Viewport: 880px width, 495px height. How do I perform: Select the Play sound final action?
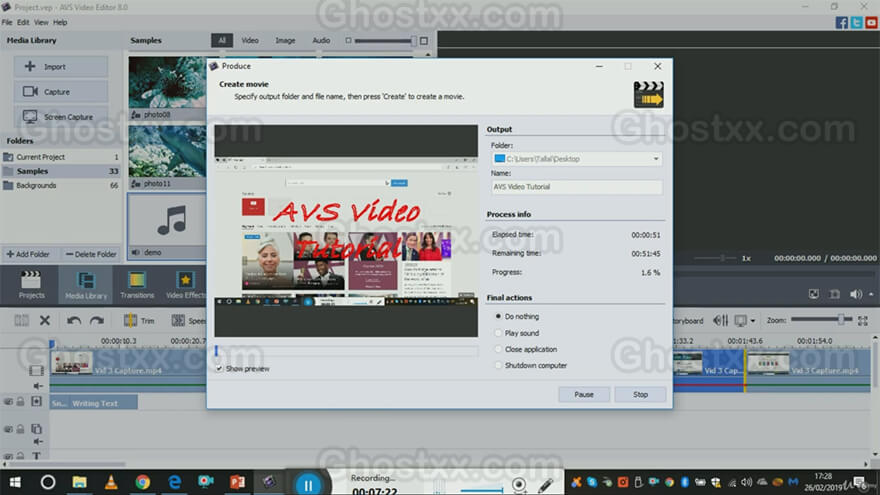coord(517,333)
